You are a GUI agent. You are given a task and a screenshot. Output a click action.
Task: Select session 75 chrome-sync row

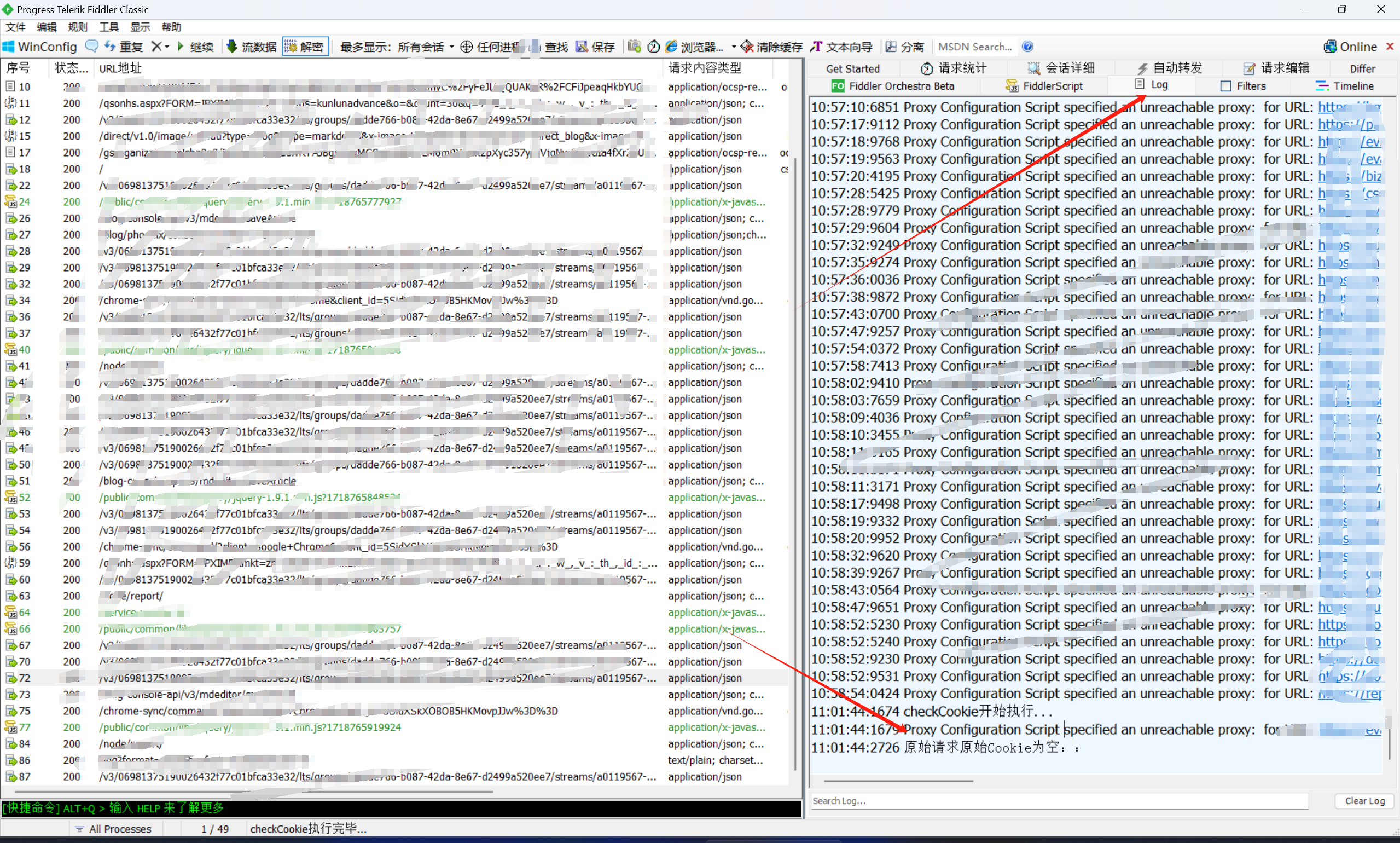pyautogui.click(x=394, y=711)
